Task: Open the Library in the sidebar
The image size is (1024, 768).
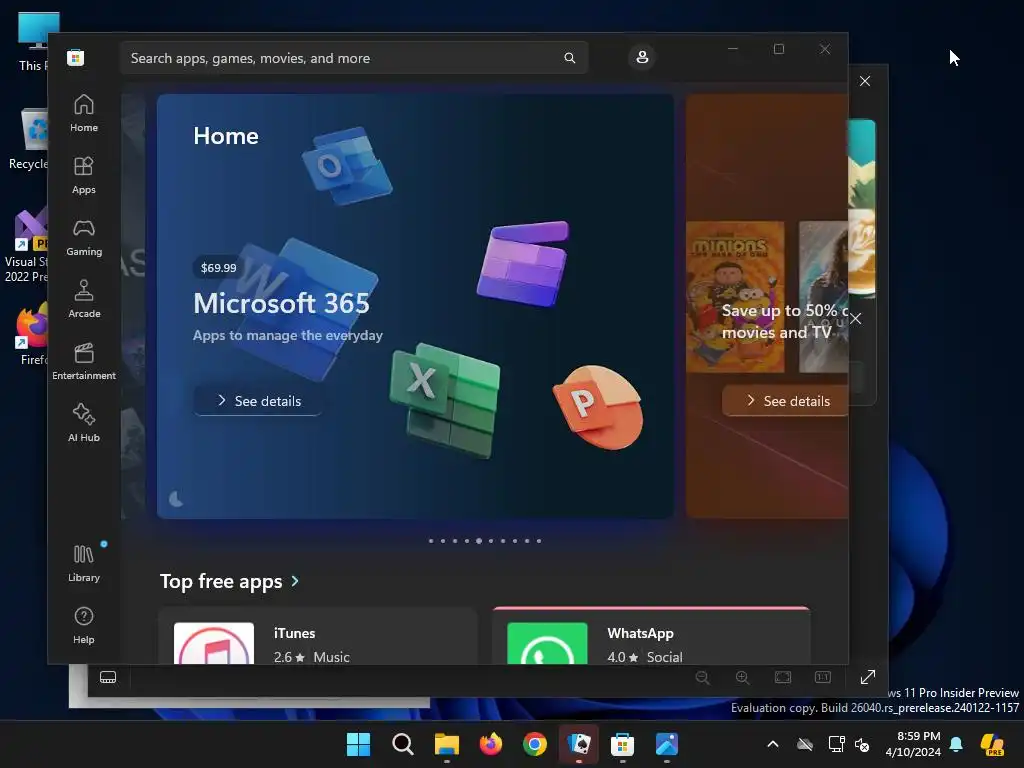Action: tap(84, 563)
